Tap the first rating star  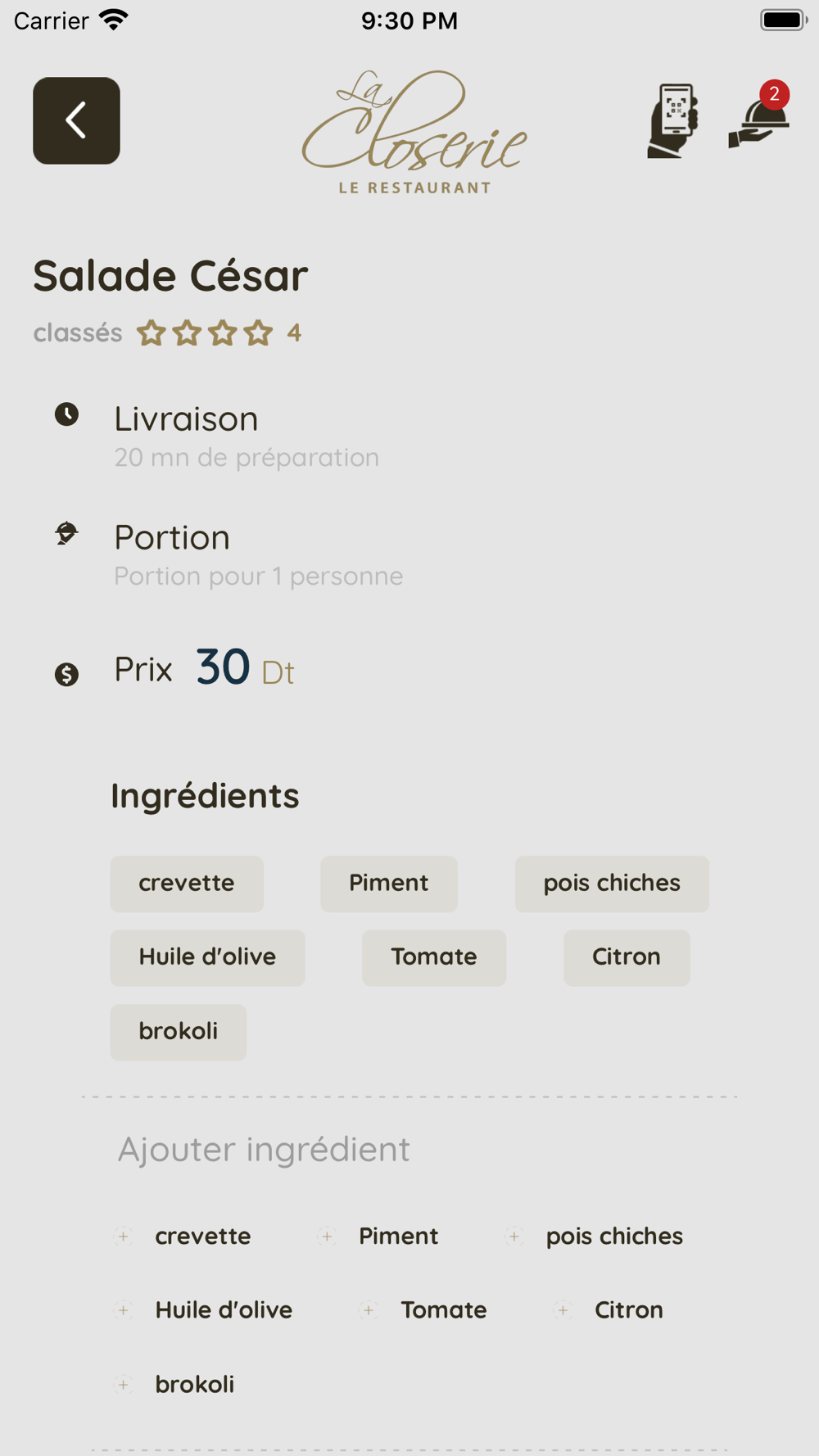152,332
